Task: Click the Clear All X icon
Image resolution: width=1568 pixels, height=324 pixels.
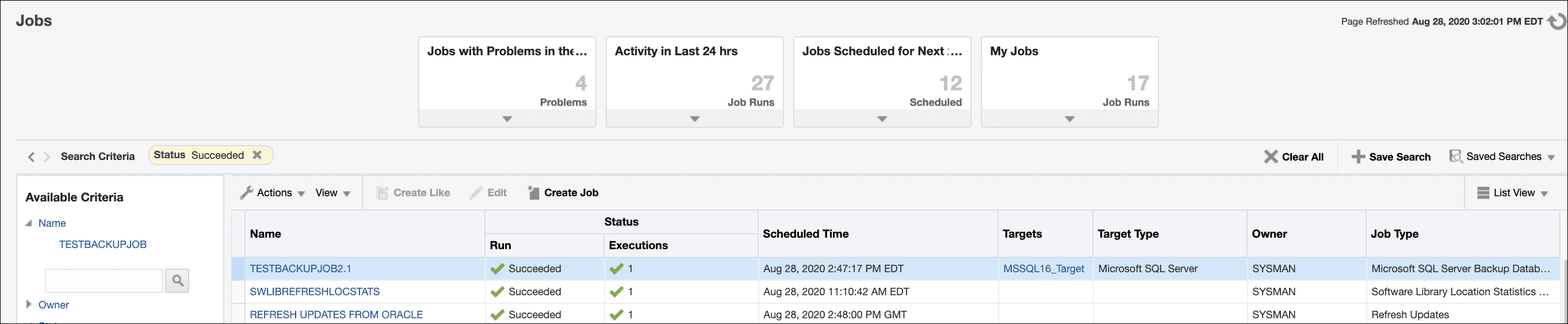Action: click(1271, 157)
